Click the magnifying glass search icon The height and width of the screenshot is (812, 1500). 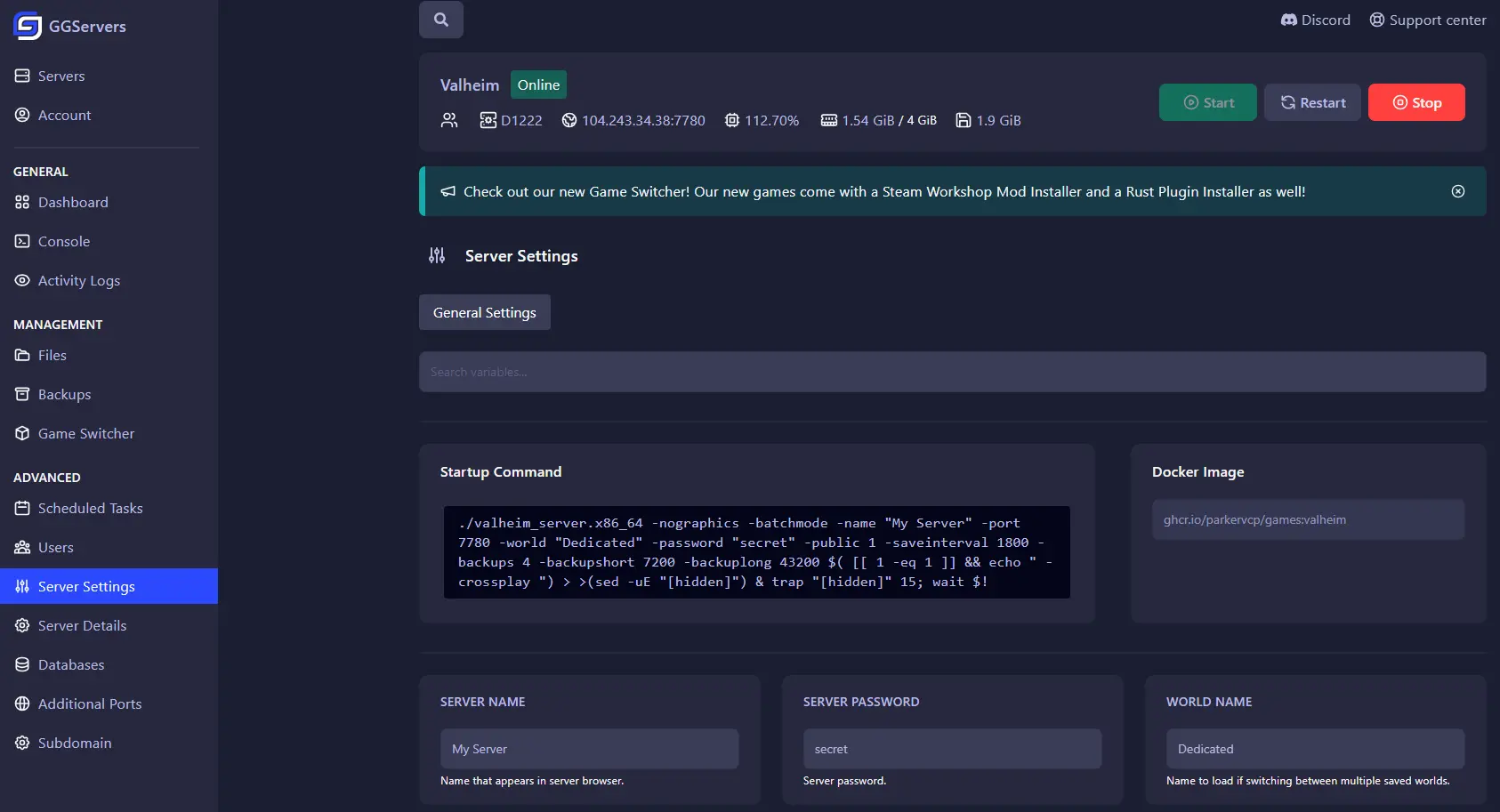pos(440,20)
